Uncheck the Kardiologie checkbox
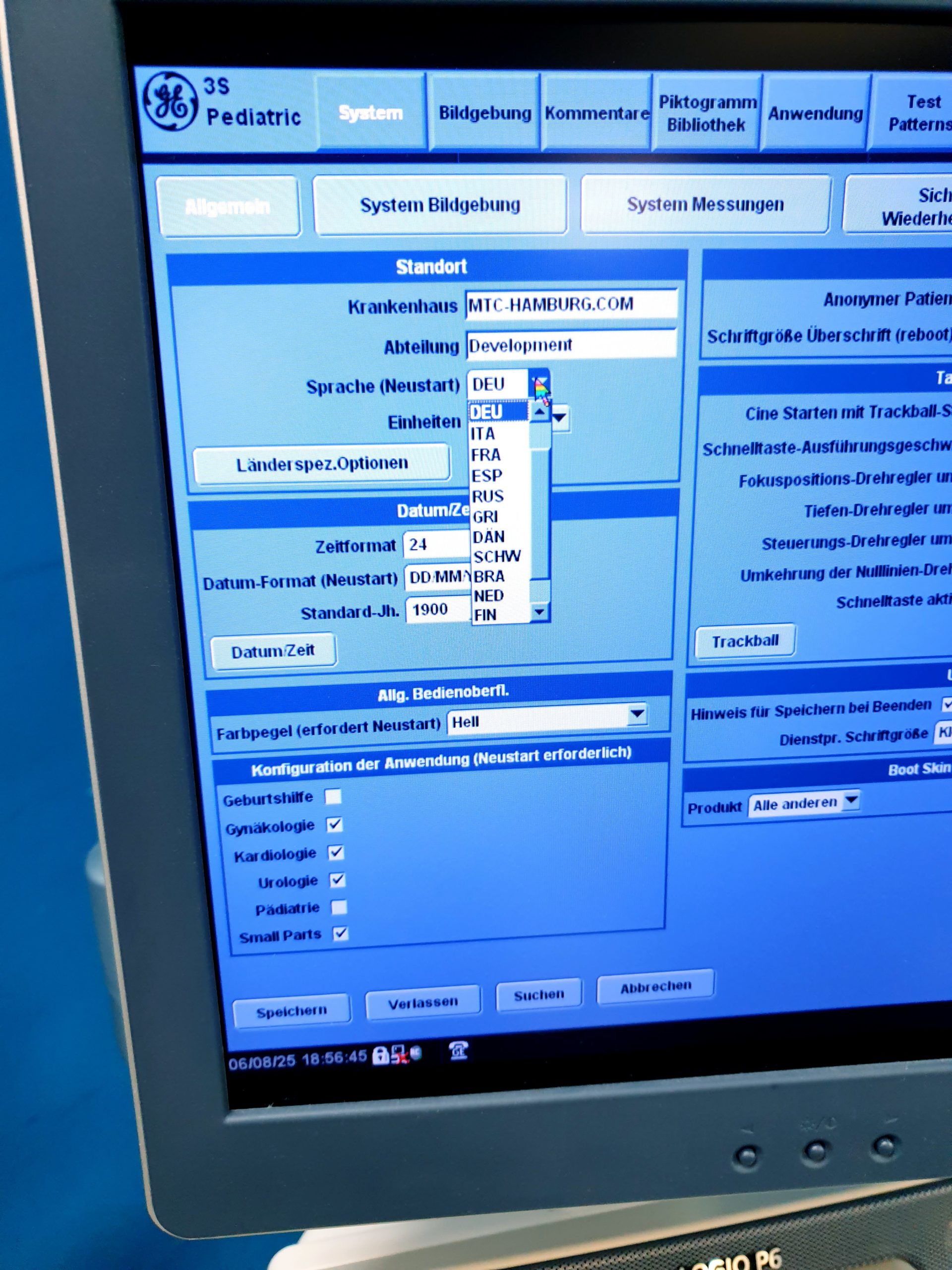This screenshot has width=952, height=1270. [336, 853]
